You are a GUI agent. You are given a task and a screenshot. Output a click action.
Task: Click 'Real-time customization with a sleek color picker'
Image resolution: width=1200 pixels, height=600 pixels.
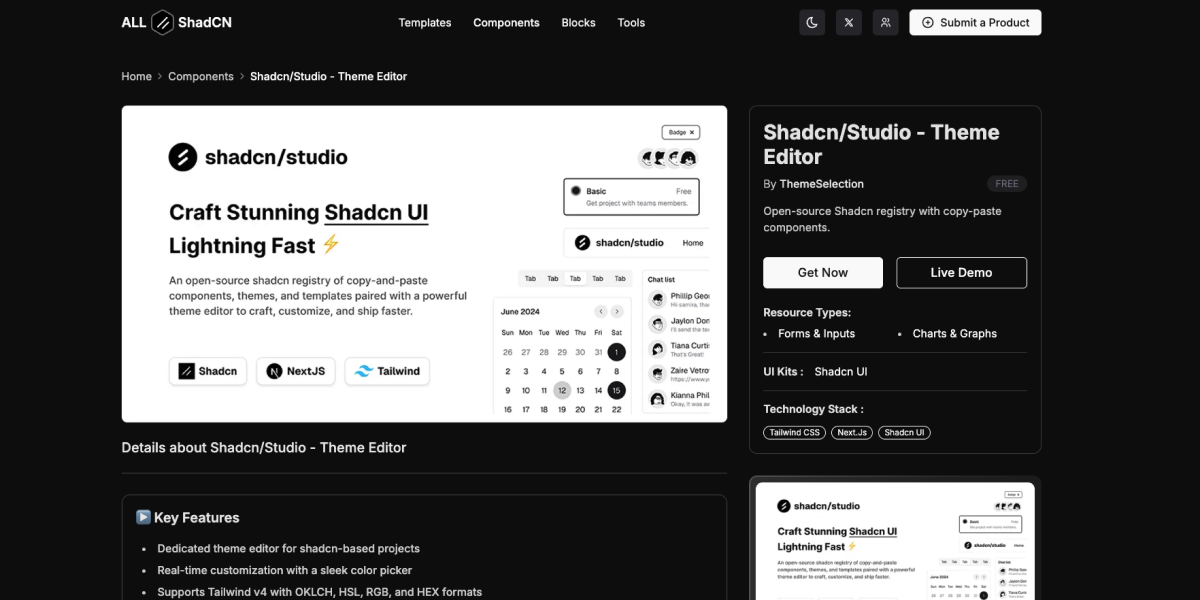click(285, 570)
